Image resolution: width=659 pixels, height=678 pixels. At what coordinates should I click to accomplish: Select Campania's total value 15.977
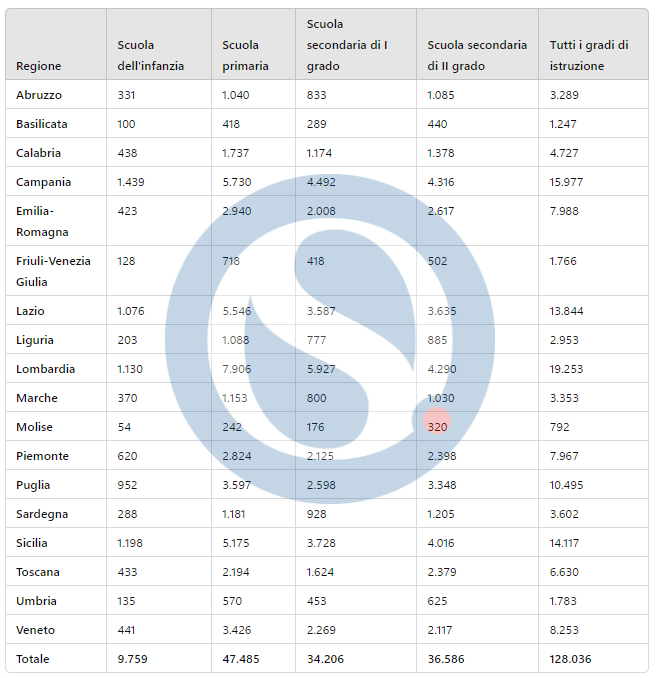point(566,182)
